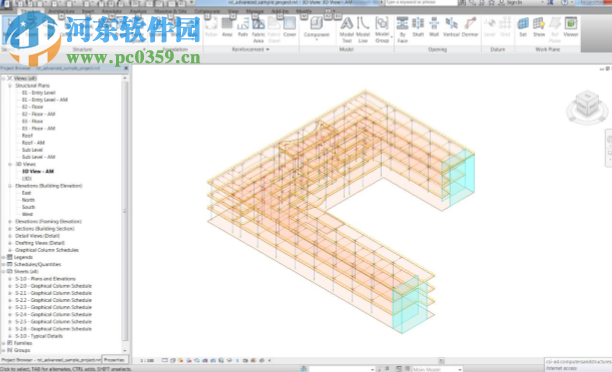The height and width of the screenshot is (372, 612).
Task: Select the Vertical opening tool
Action: tap(452, 27)
